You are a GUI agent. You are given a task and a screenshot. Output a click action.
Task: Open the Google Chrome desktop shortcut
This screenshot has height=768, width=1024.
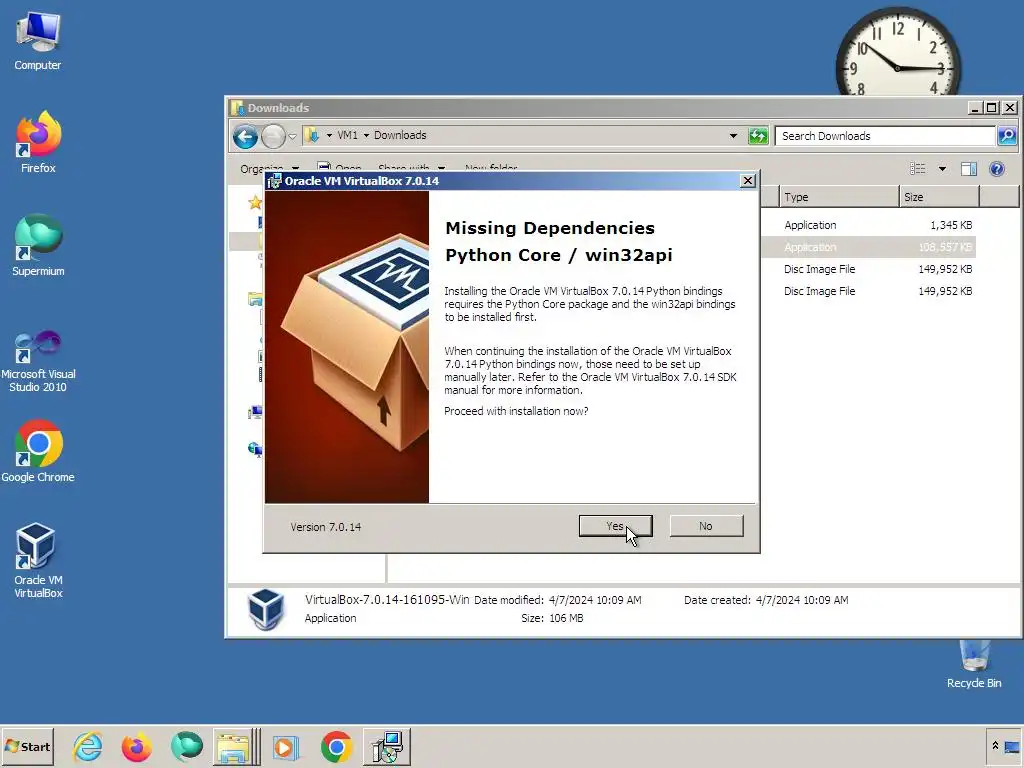click(38, 451)
